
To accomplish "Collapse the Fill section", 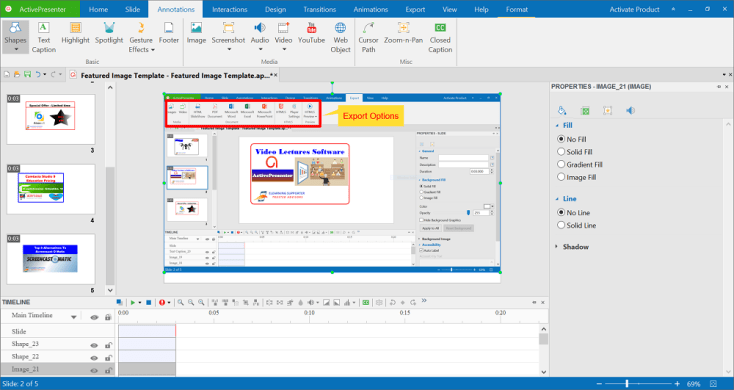I will pyautogui.click(x=557, y=125).
